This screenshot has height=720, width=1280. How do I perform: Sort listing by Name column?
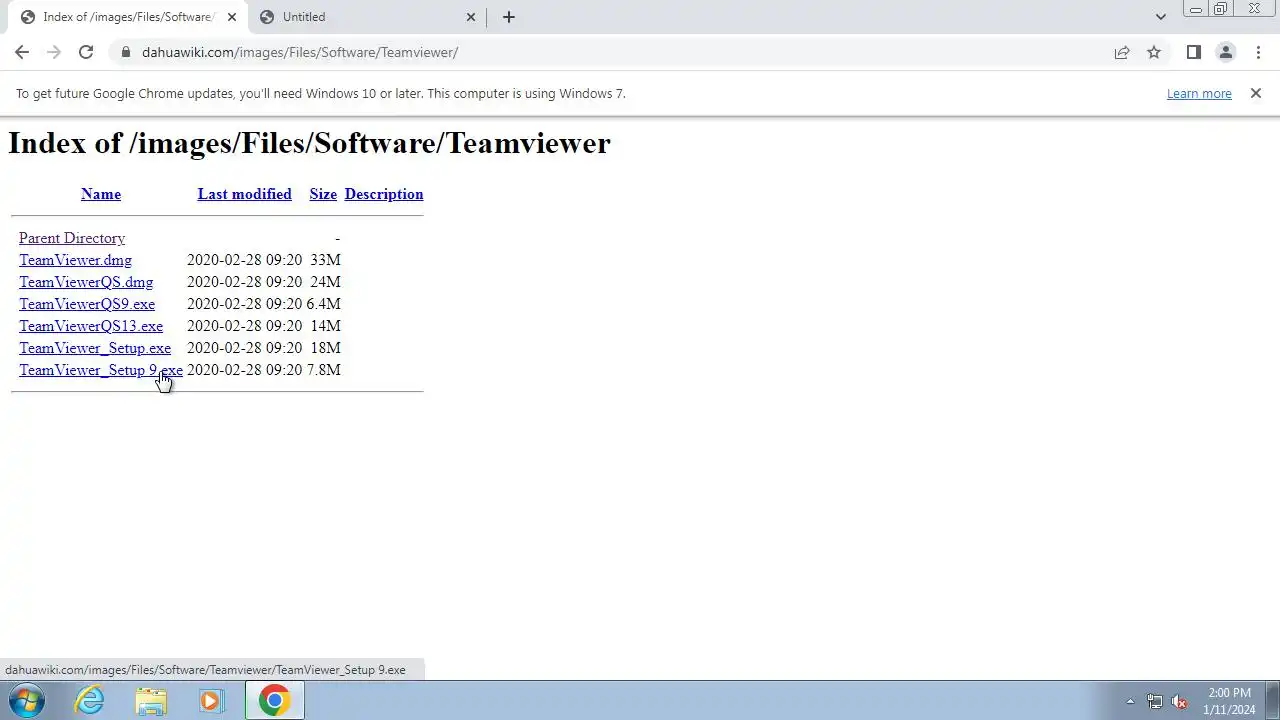coord(101,194)
